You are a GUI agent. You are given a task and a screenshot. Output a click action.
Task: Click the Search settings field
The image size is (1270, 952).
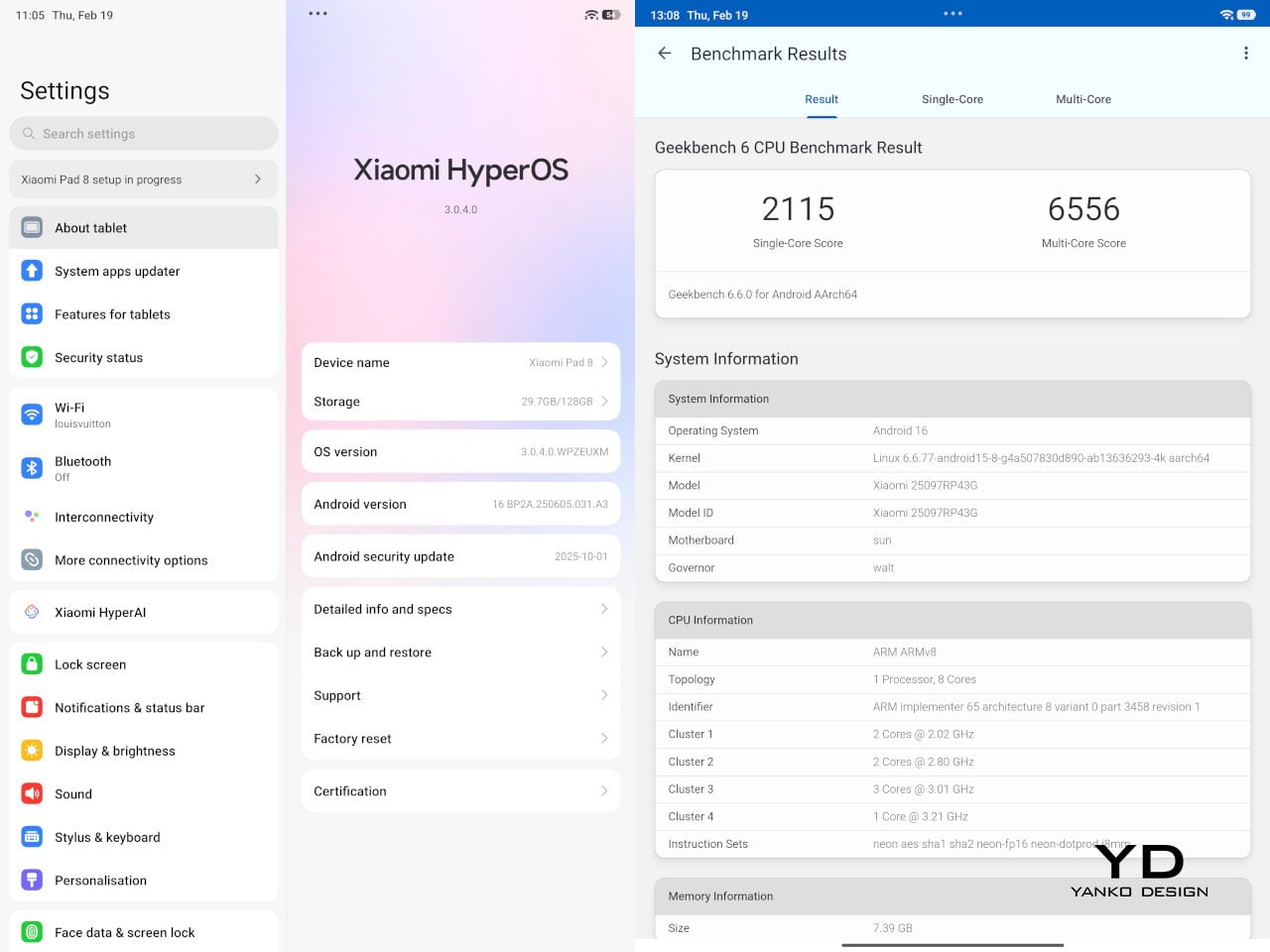144,134
